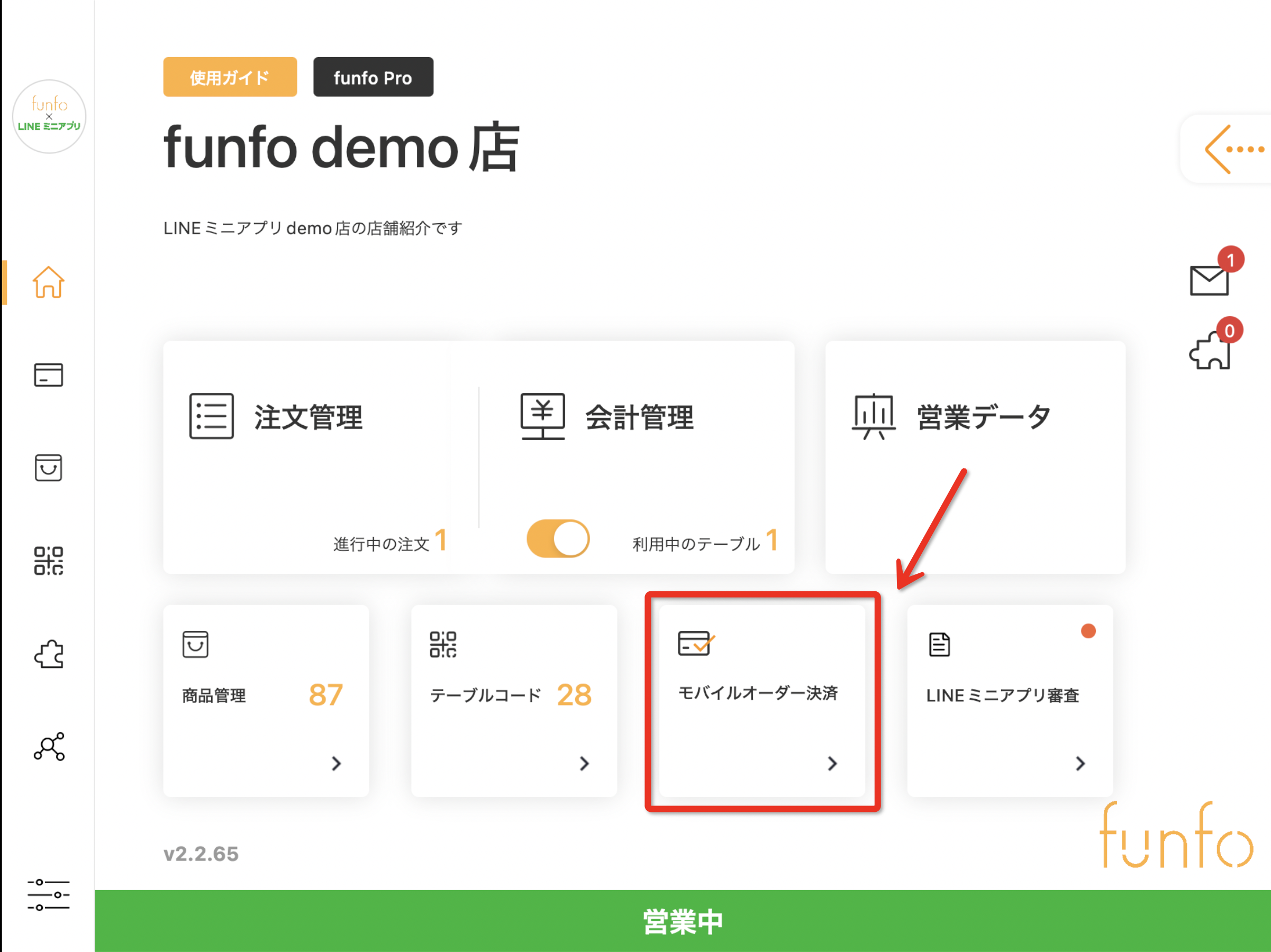The height and width of the screenshot is (952, 1271).
Task: Click the 87 products count
Action: point(326,695)
